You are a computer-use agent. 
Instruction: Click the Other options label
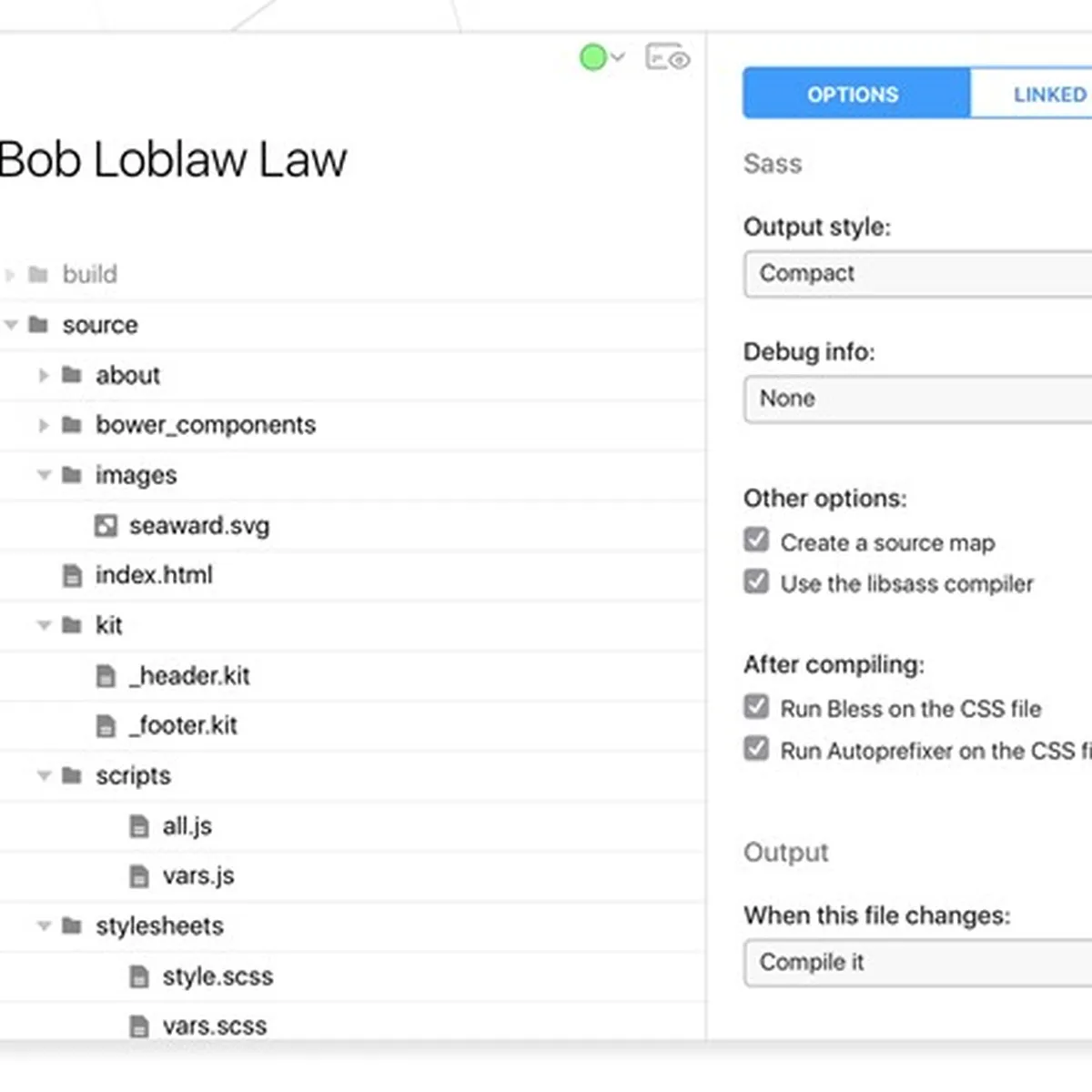pos(825,499)
